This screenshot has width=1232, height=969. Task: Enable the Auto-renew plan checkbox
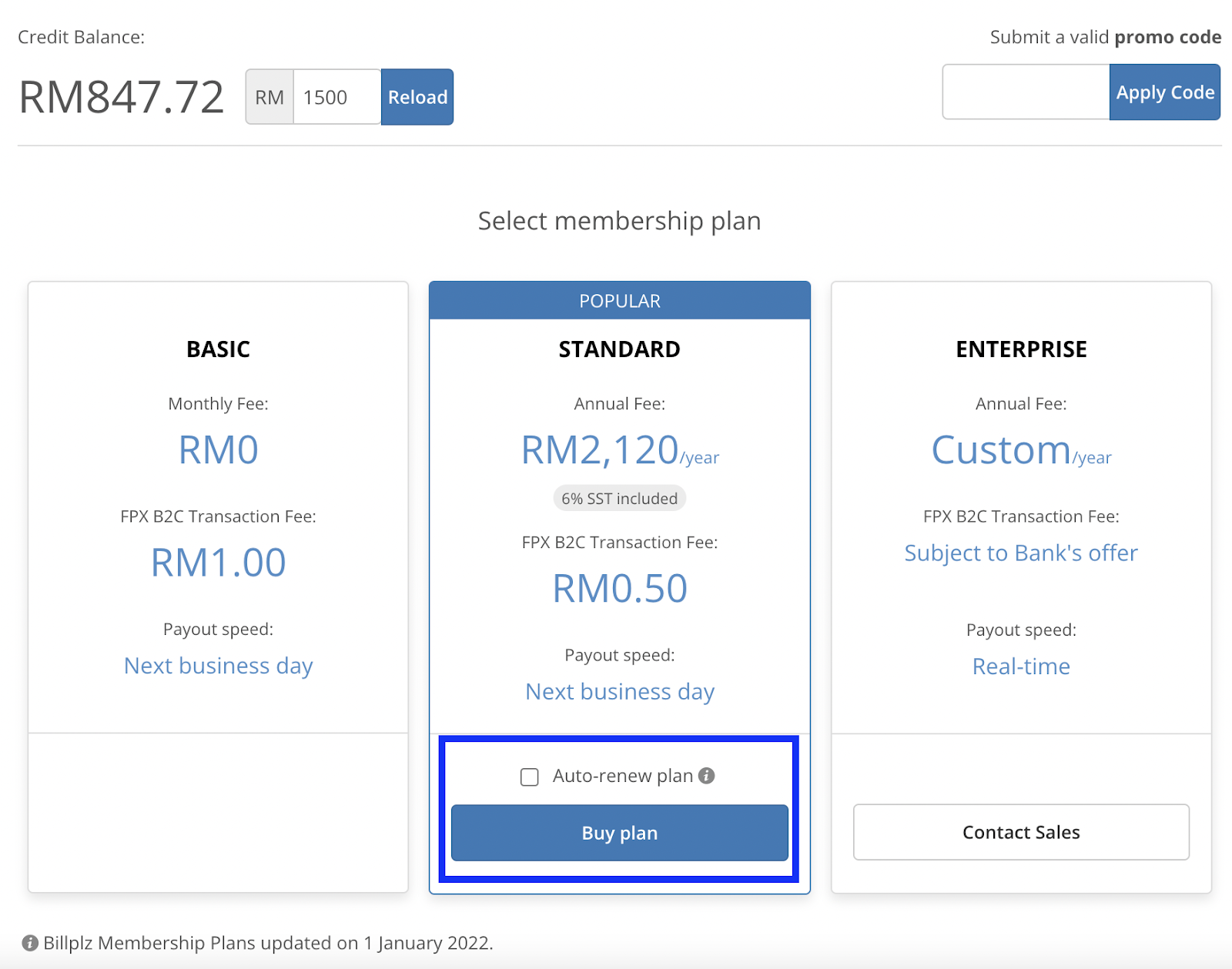pos(530,777)
